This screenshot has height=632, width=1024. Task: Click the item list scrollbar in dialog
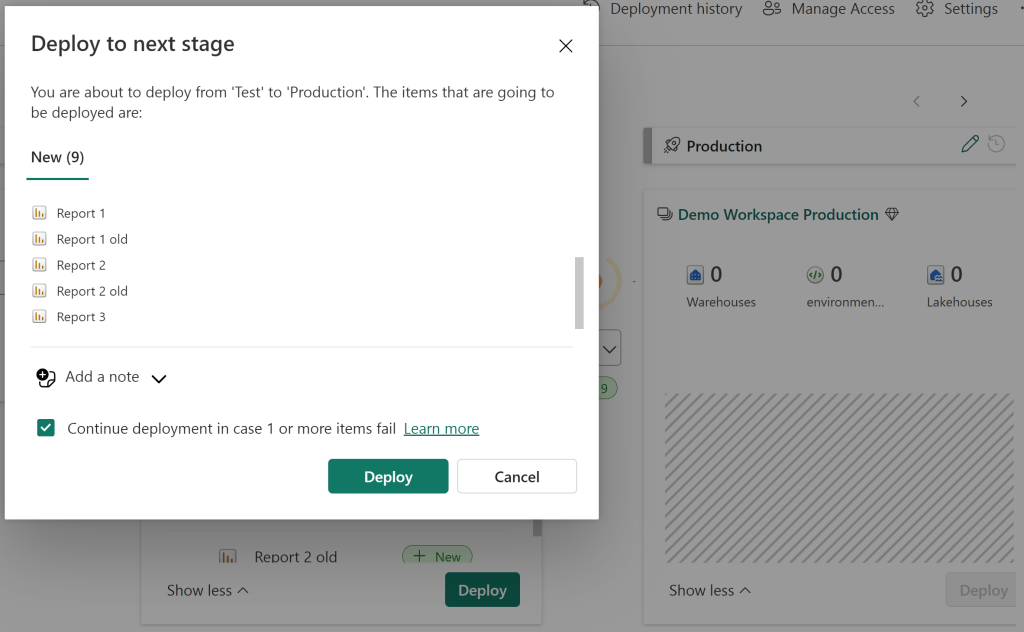(579, 292)
